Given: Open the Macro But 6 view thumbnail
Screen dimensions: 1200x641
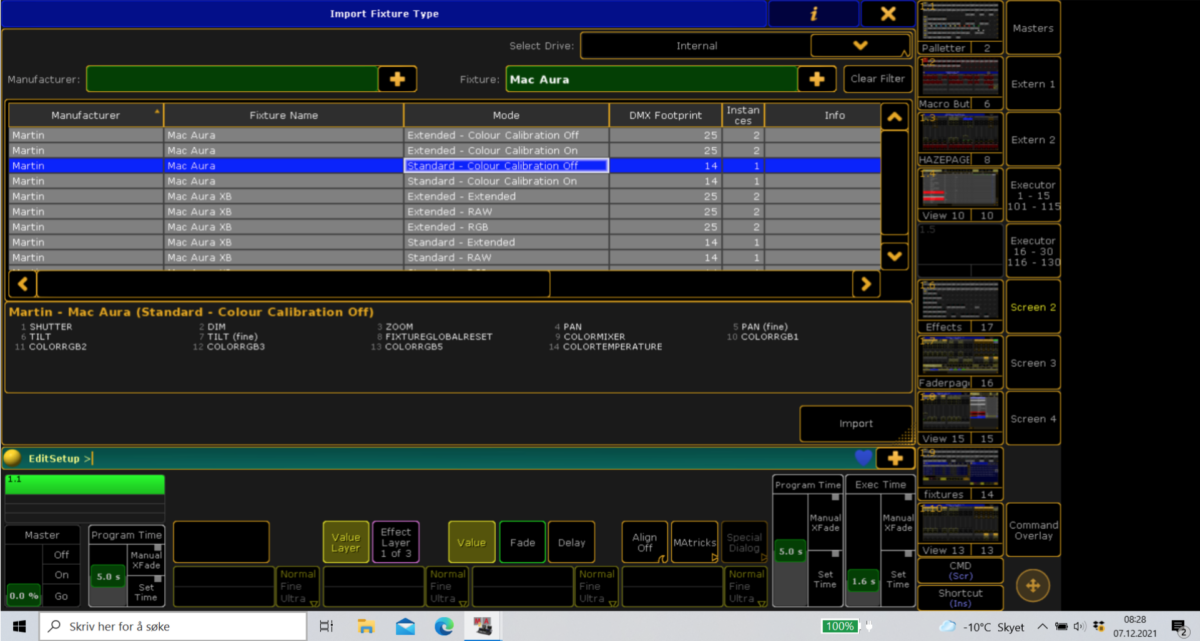Looking at the screenshot, I should click(x=960, y=84).
